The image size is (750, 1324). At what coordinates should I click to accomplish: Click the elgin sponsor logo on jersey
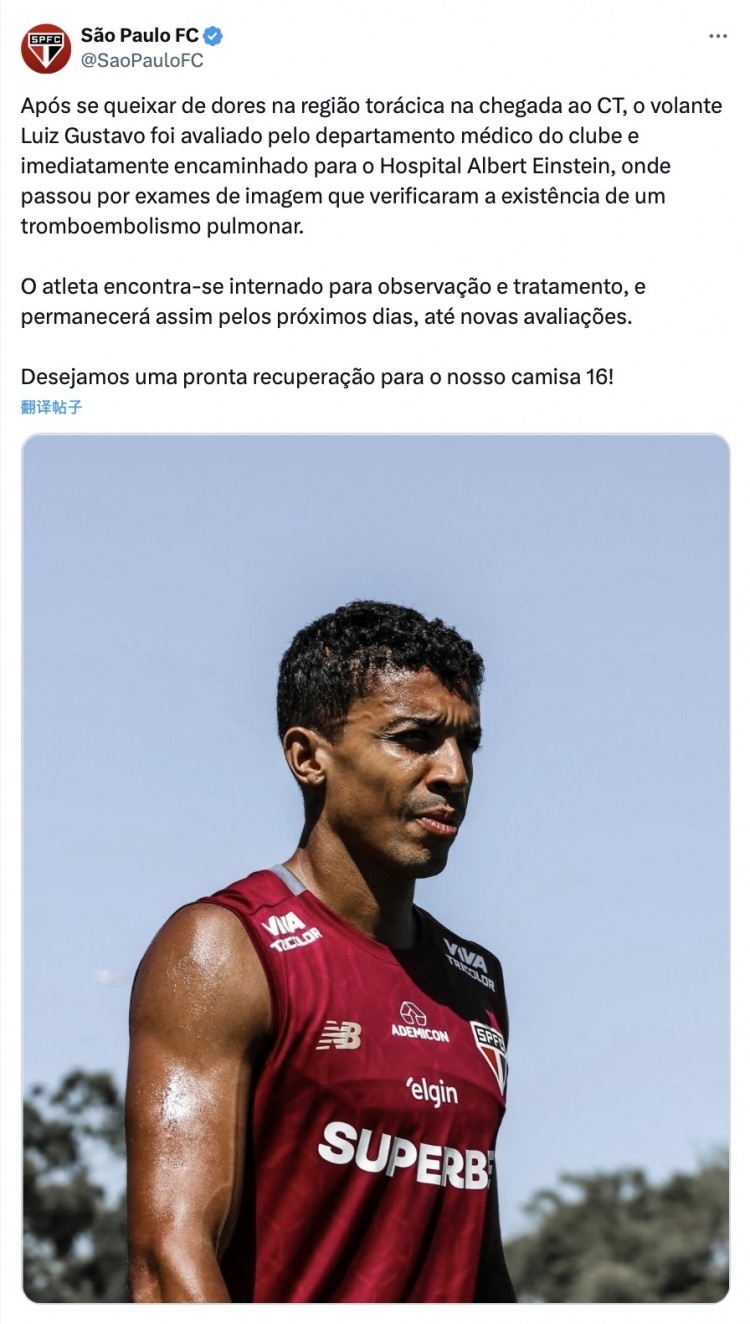click(x=432, y=1090)
